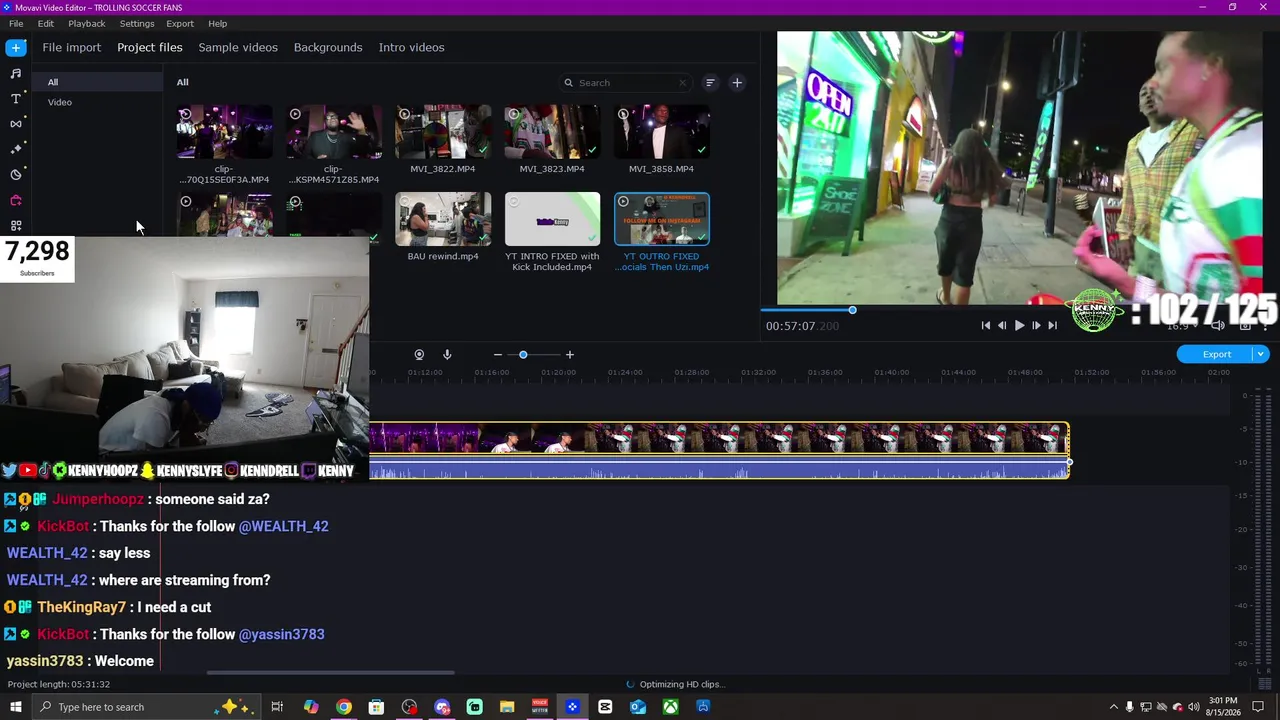Zoom in the timeline with plus
Screen dimensions: 1280x720
pyautogui.click(x=570, y=355)
